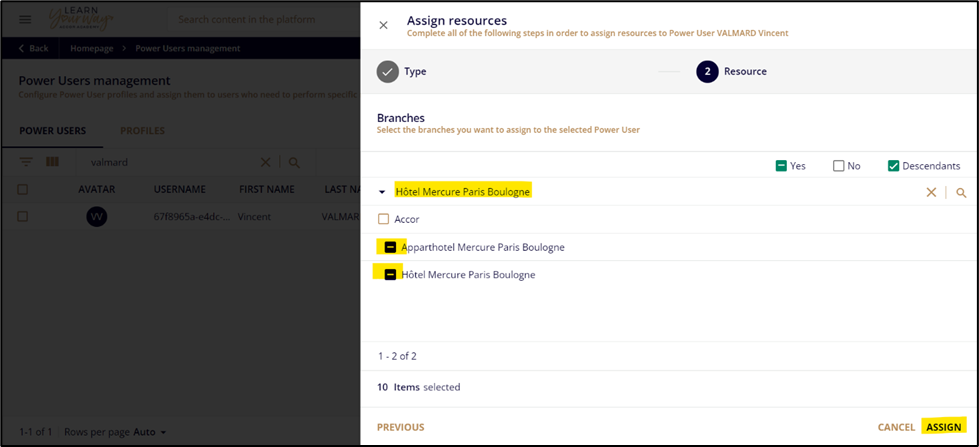Screen dimensions: 979x447
Task: Click Hôtel Mercure Paris Boulogne row label
Action: point(468,275)
